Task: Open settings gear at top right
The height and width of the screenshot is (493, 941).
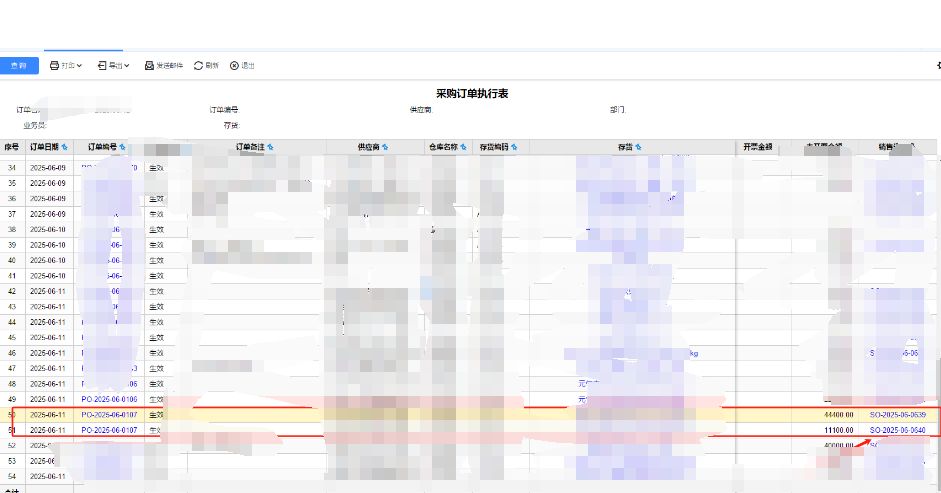Action: tap(937, 66)
